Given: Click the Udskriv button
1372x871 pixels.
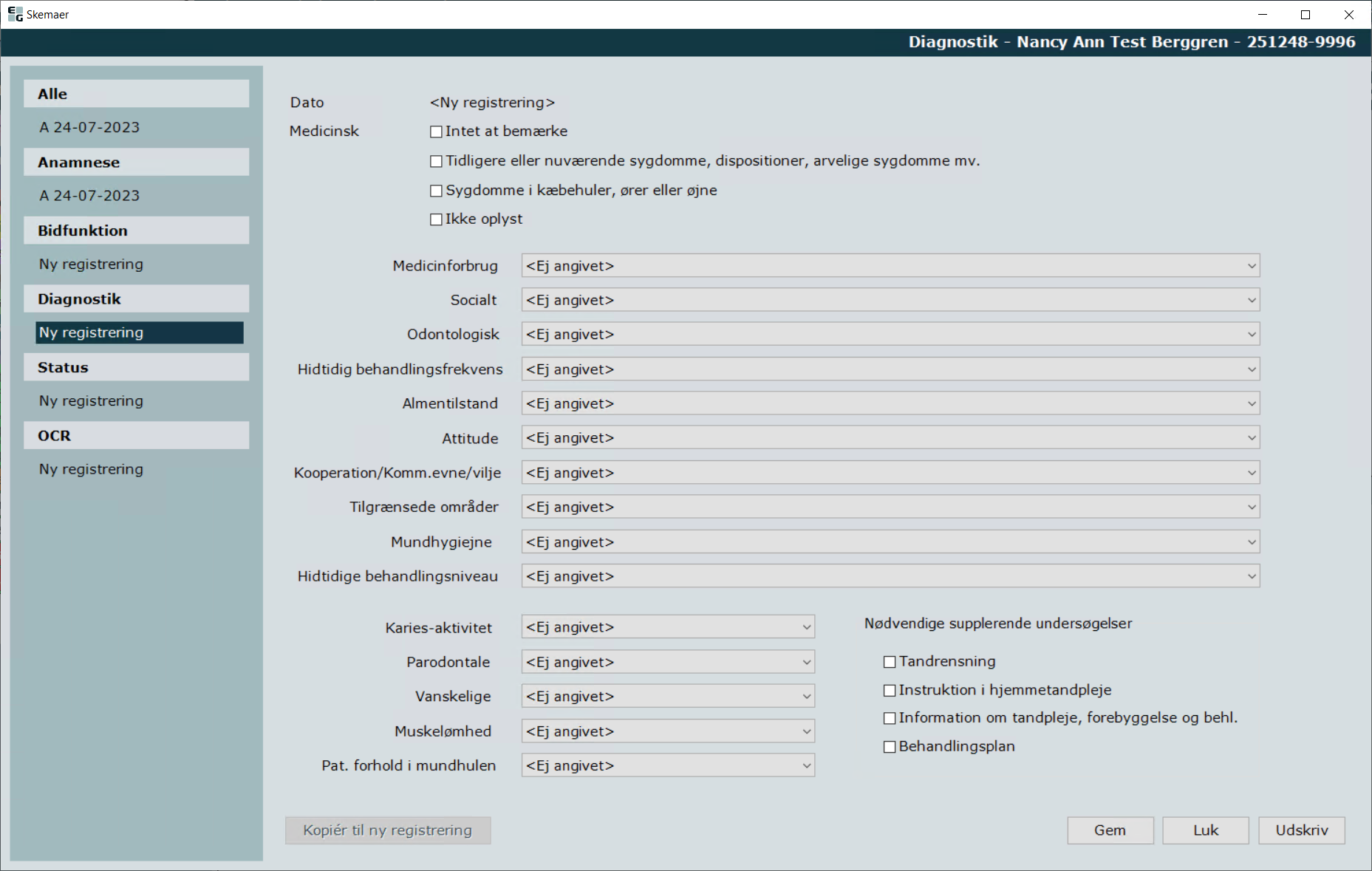Looking at the screenshot, I should [1302, 830].
